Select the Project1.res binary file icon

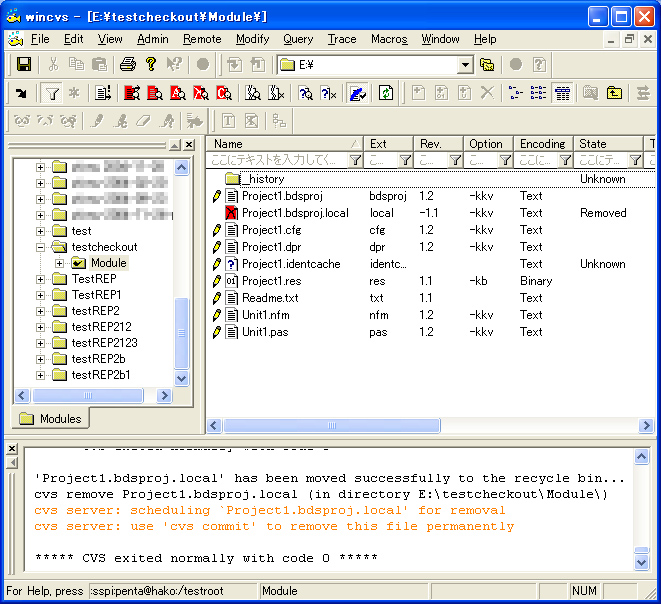[231, 281]
